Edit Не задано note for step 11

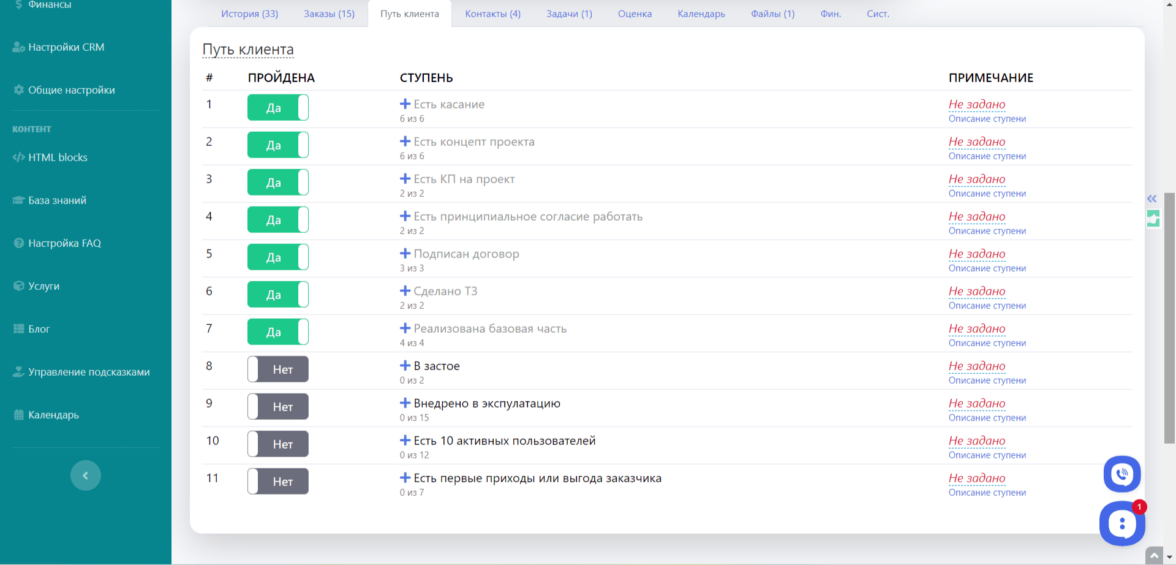coord(976,478)
